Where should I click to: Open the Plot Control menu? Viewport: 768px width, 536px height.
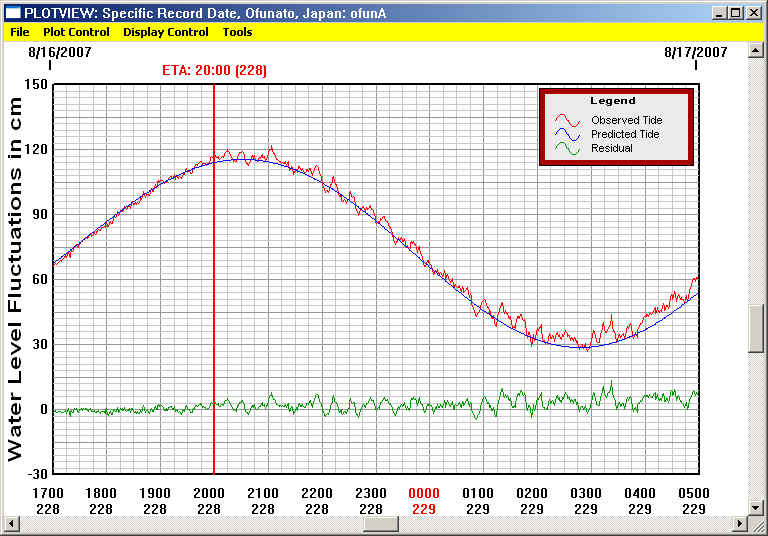pos(76,32)
